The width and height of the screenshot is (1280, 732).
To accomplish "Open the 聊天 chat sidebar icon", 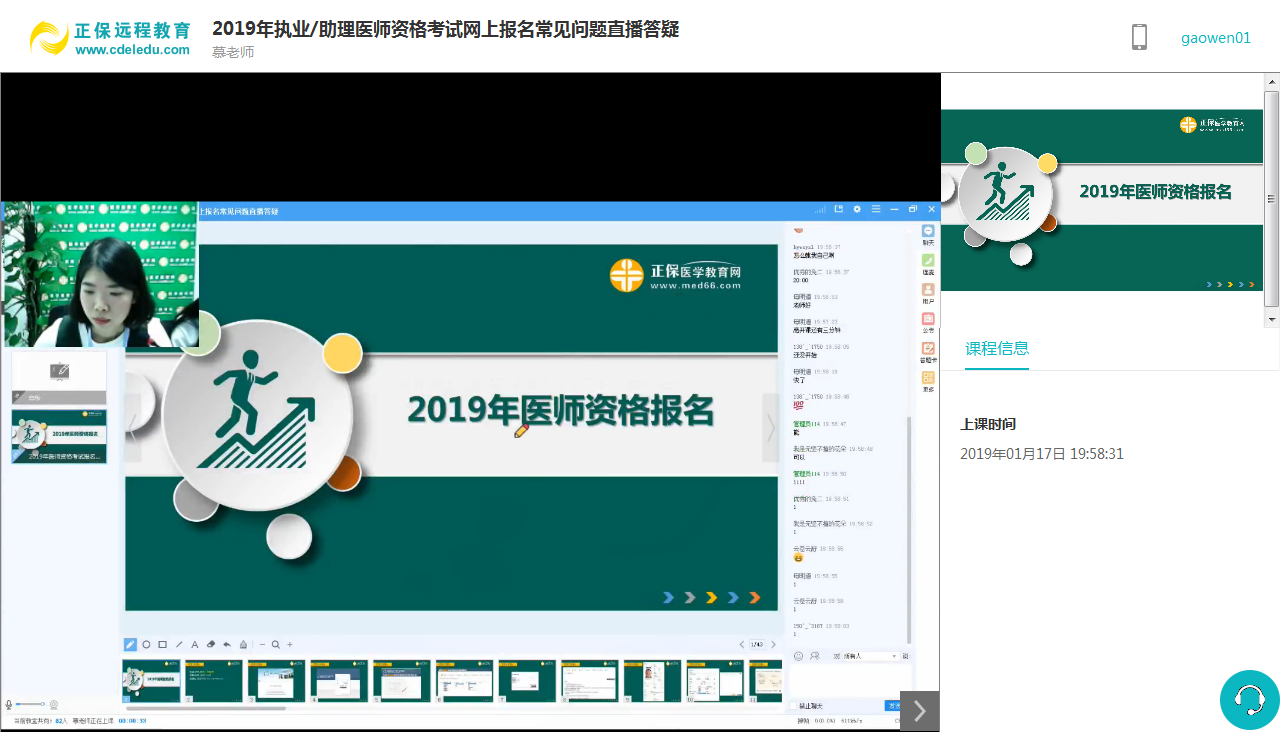I will [x=928, y=232].
